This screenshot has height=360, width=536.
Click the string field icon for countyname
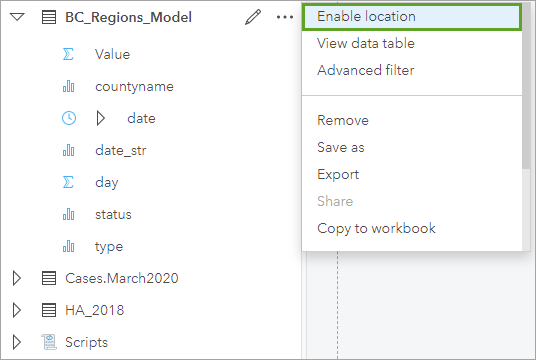[x=68, y=86]
